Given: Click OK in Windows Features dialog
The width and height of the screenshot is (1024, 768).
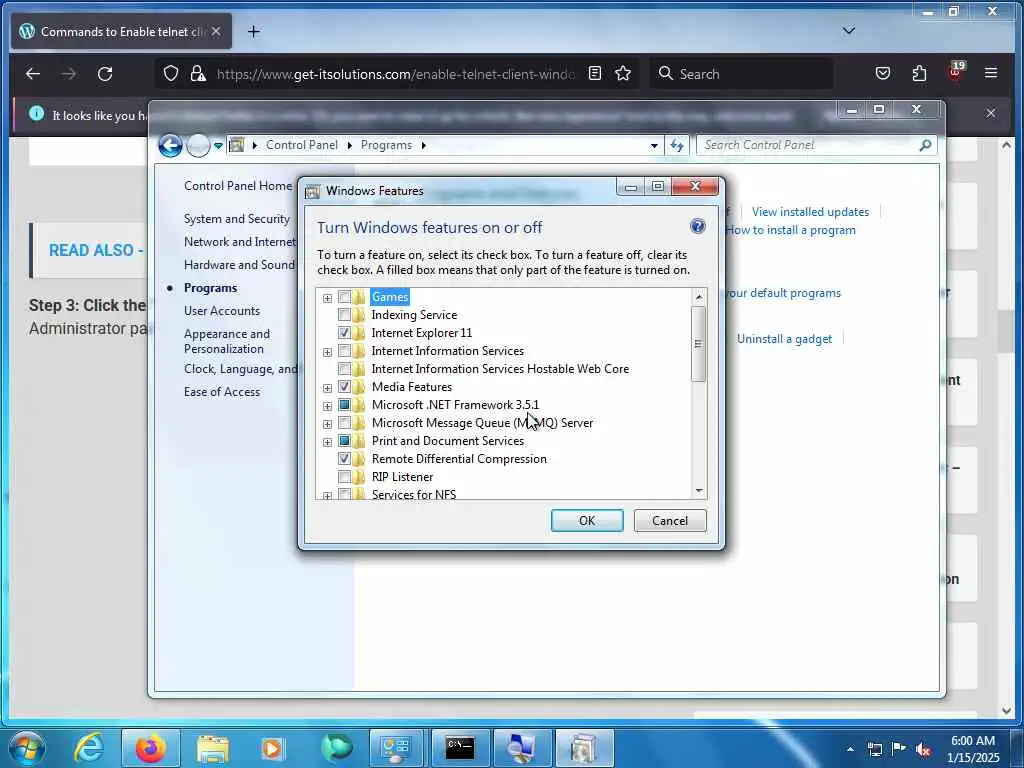Looking at the screenshot, I should point(586,520).
